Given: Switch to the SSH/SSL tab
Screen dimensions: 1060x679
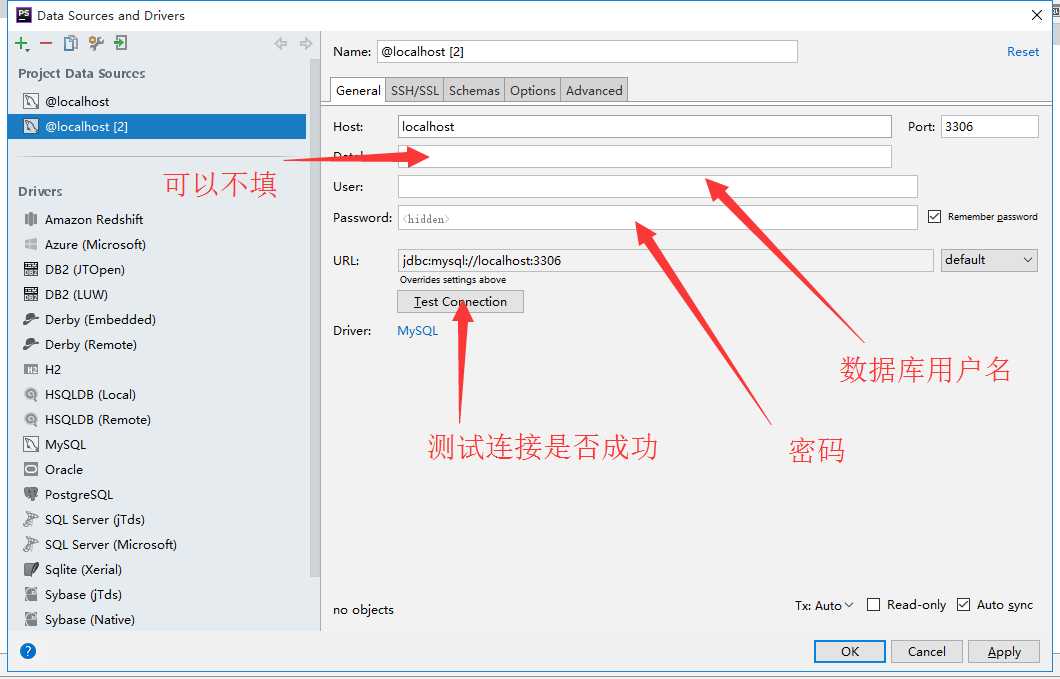Looking at the screenshot, I should 414,90.
